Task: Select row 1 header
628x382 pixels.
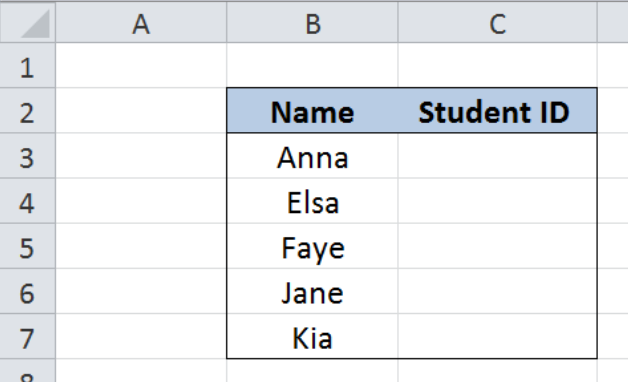Action: coord(28,65)
